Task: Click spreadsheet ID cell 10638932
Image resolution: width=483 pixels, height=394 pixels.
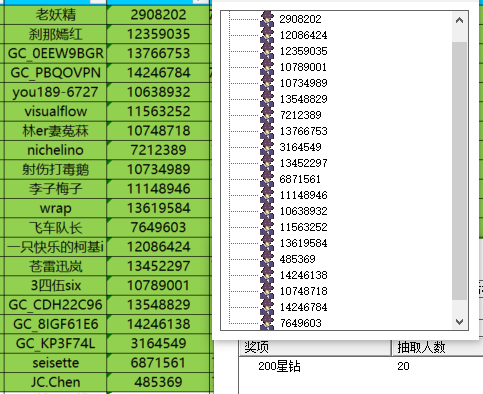Action: click(x=158, y=92)
